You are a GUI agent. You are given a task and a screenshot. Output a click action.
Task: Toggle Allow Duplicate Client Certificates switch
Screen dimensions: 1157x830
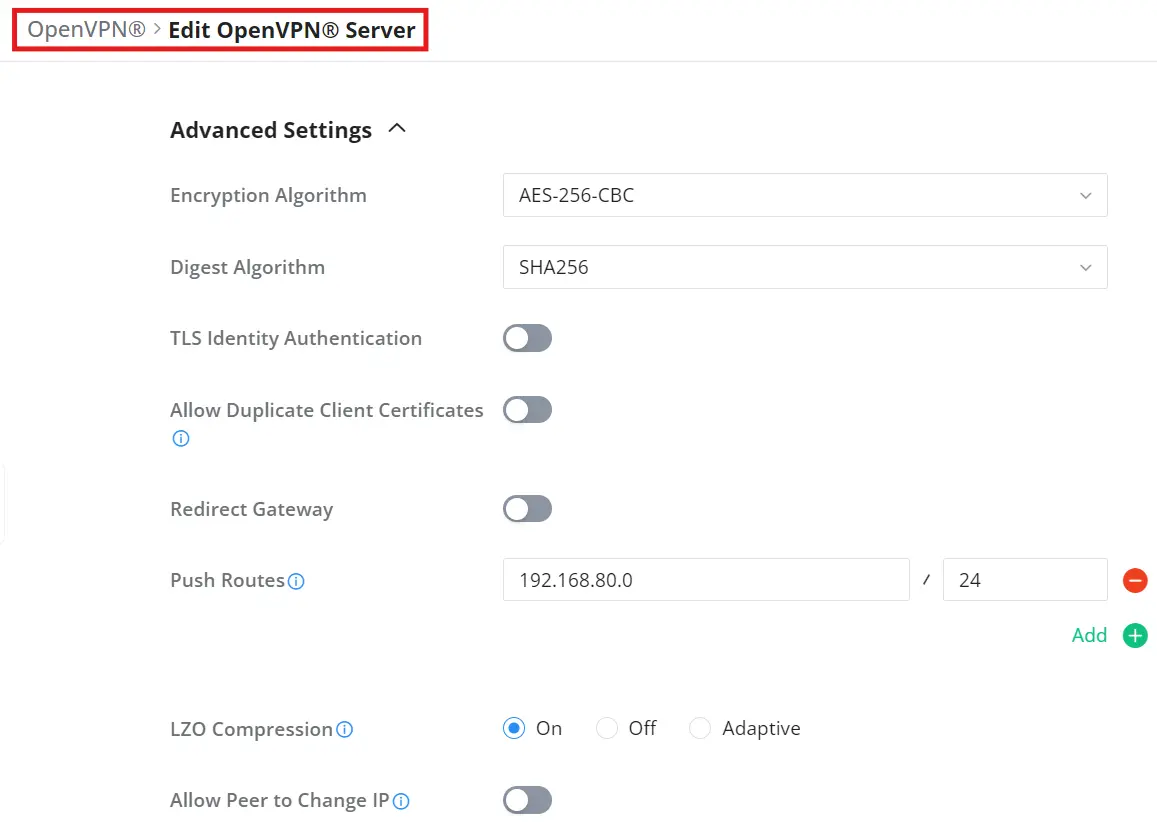528,410
